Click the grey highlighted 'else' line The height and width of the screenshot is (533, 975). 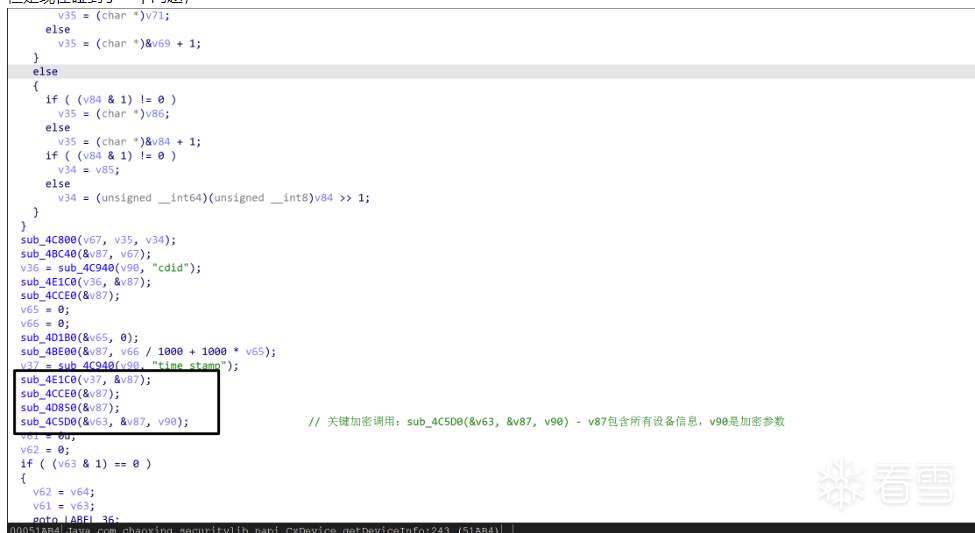(x=45, y=72)
